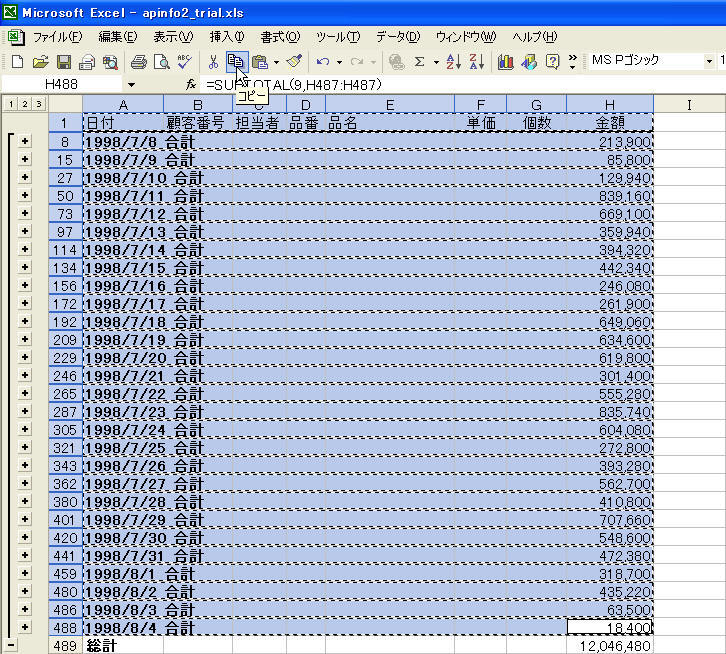
Task: Open the 書式(O) menu
Action: tap(279, 37)
